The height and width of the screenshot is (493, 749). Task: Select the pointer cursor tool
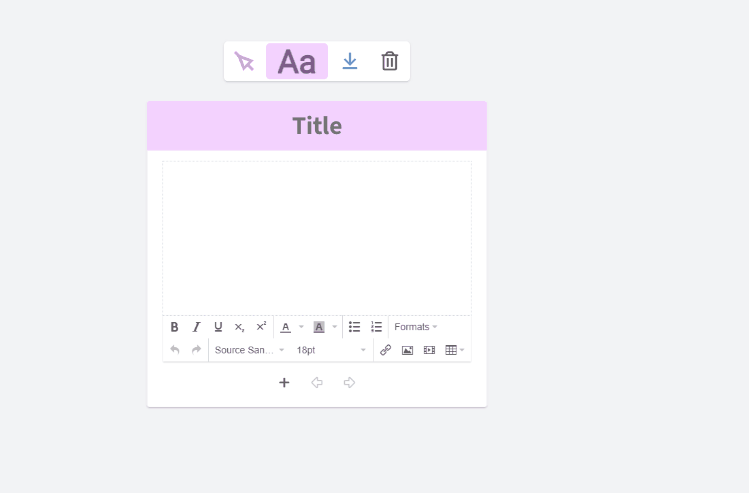point(244,62)
